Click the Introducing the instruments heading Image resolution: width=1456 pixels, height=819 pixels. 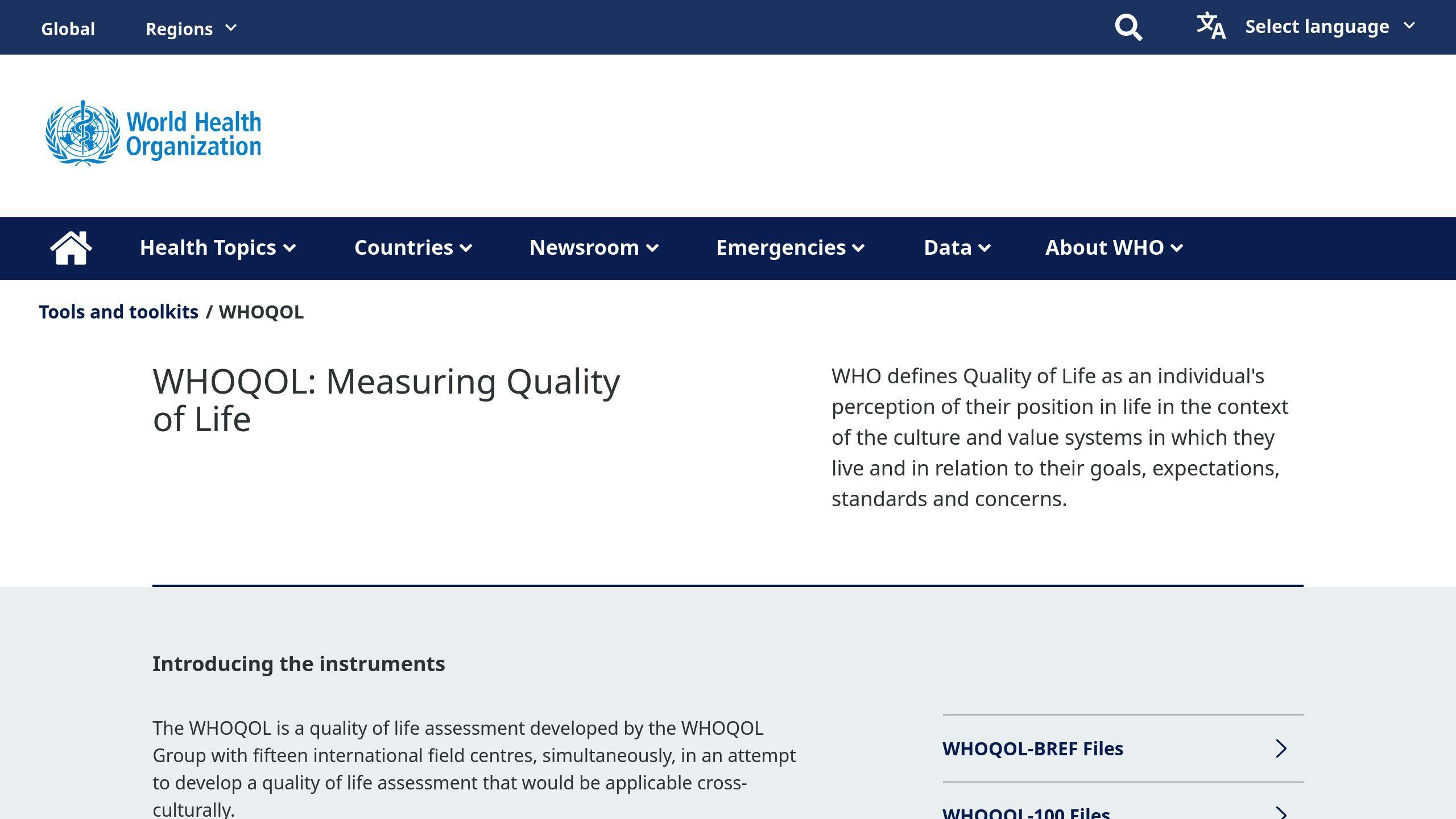click(x=299, y=664)
